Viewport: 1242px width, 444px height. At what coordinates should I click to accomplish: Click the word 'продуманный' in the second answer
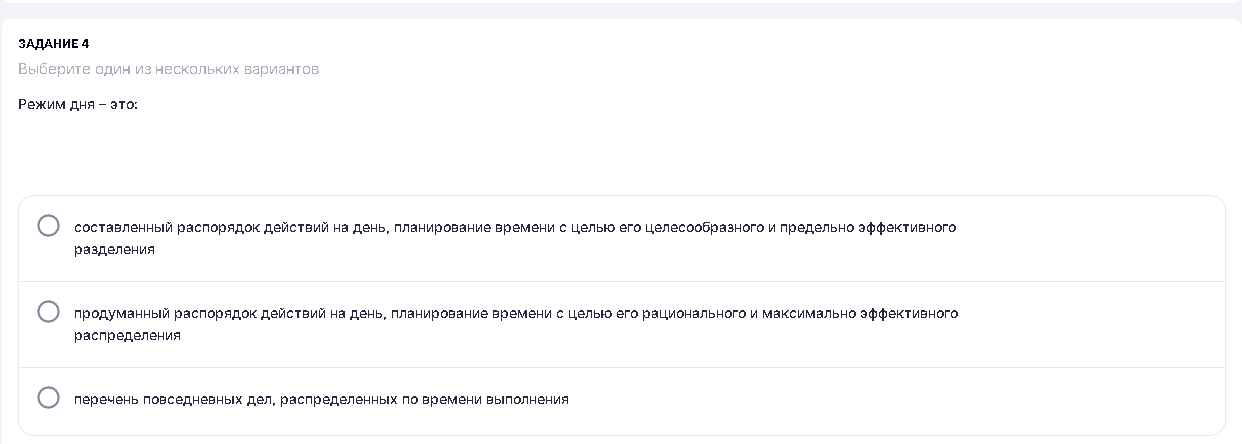122,314
